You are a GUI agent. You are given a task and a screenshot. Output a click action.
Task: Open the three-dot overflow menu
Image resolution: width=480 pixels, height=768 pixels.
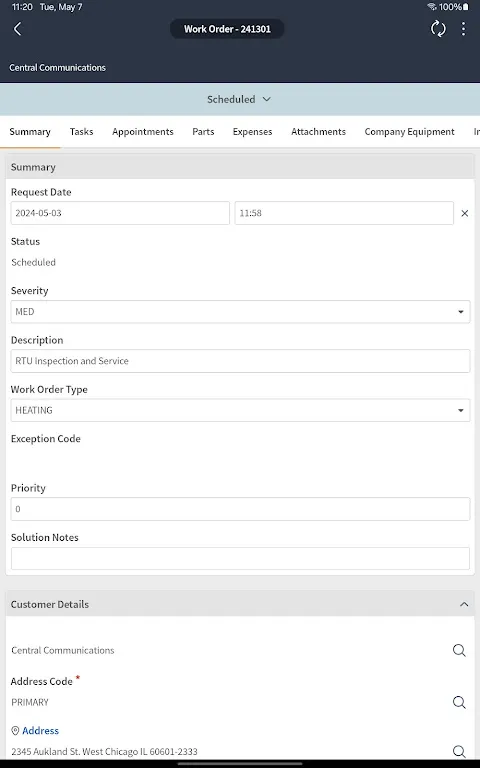coord(463,29)
